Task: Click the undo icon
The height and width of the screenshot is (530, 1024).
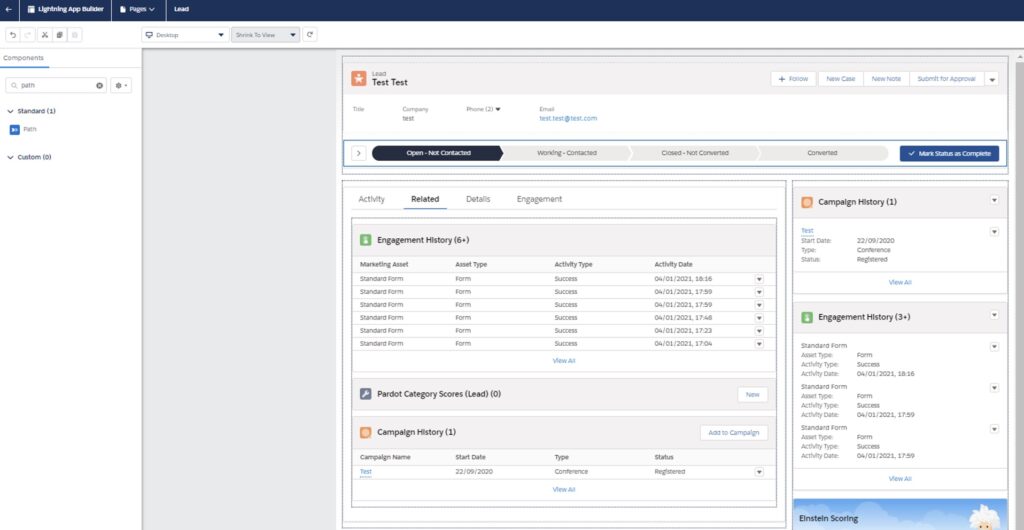Action: (x=12, y=35)
